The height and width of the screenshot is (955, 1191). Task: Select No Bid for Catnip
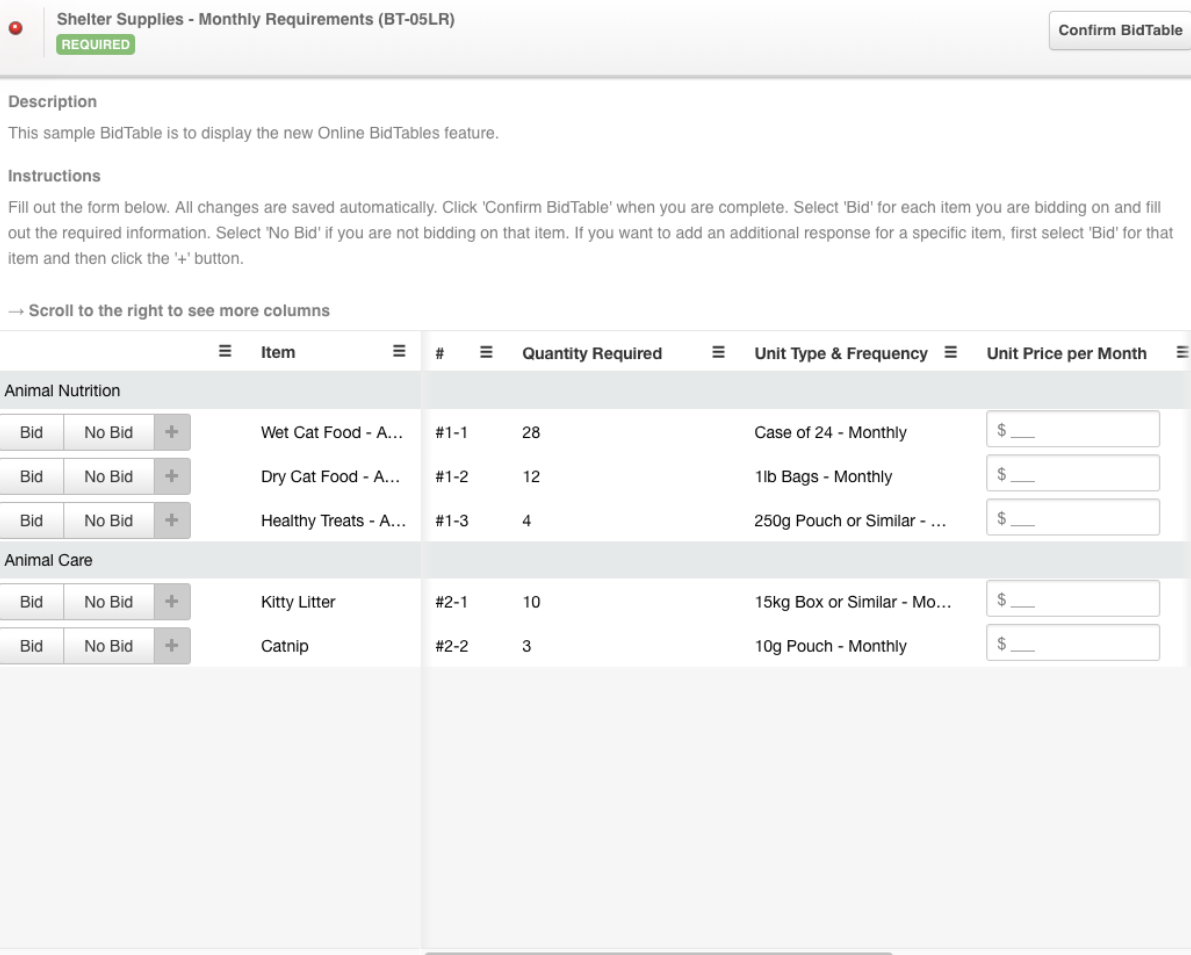tap(109, 646)
